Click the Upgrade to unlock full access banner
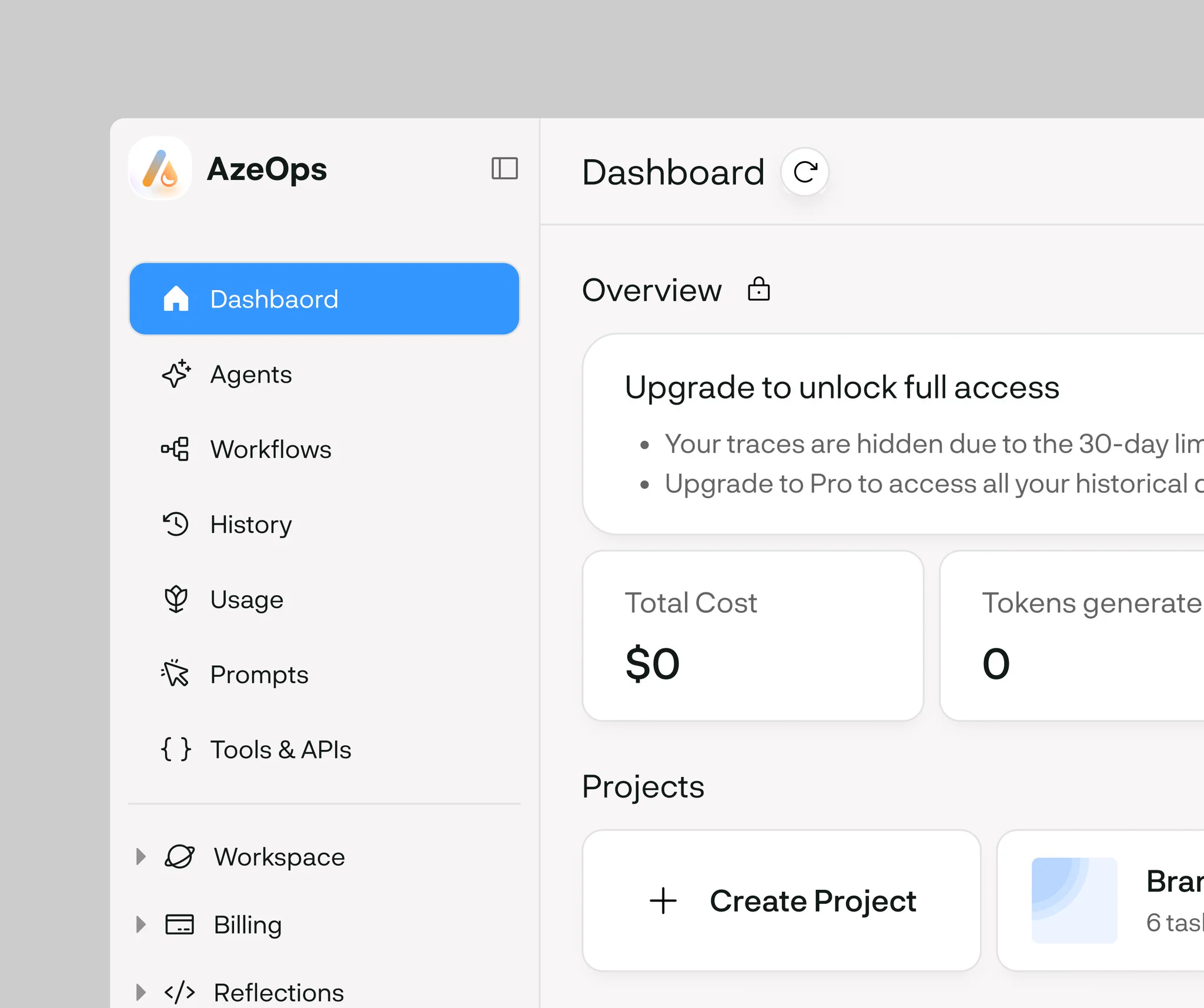1204x1008 pixels. [894, 434]
